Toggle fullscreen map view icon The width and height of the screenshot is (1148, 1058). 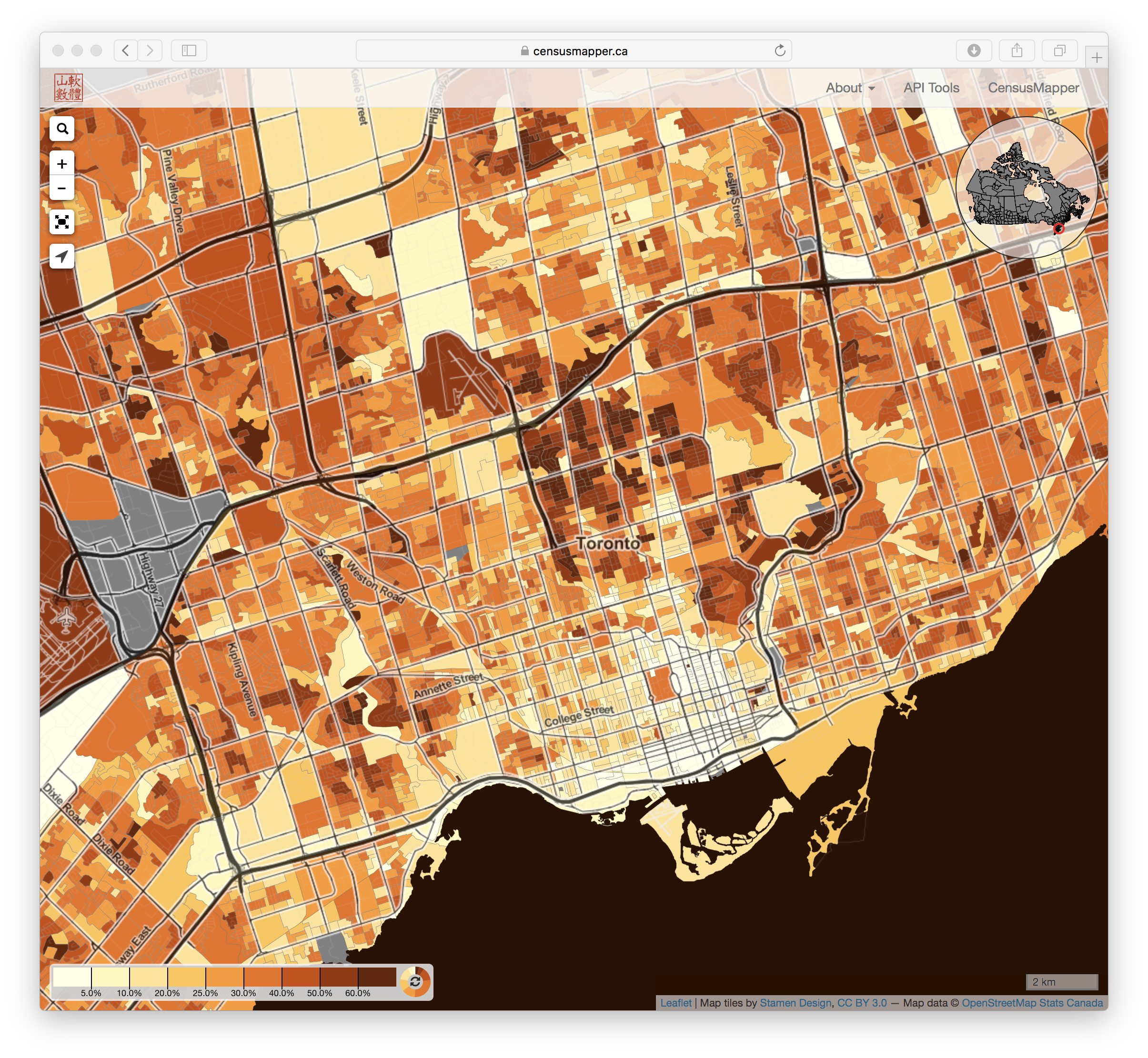point(62,221)
